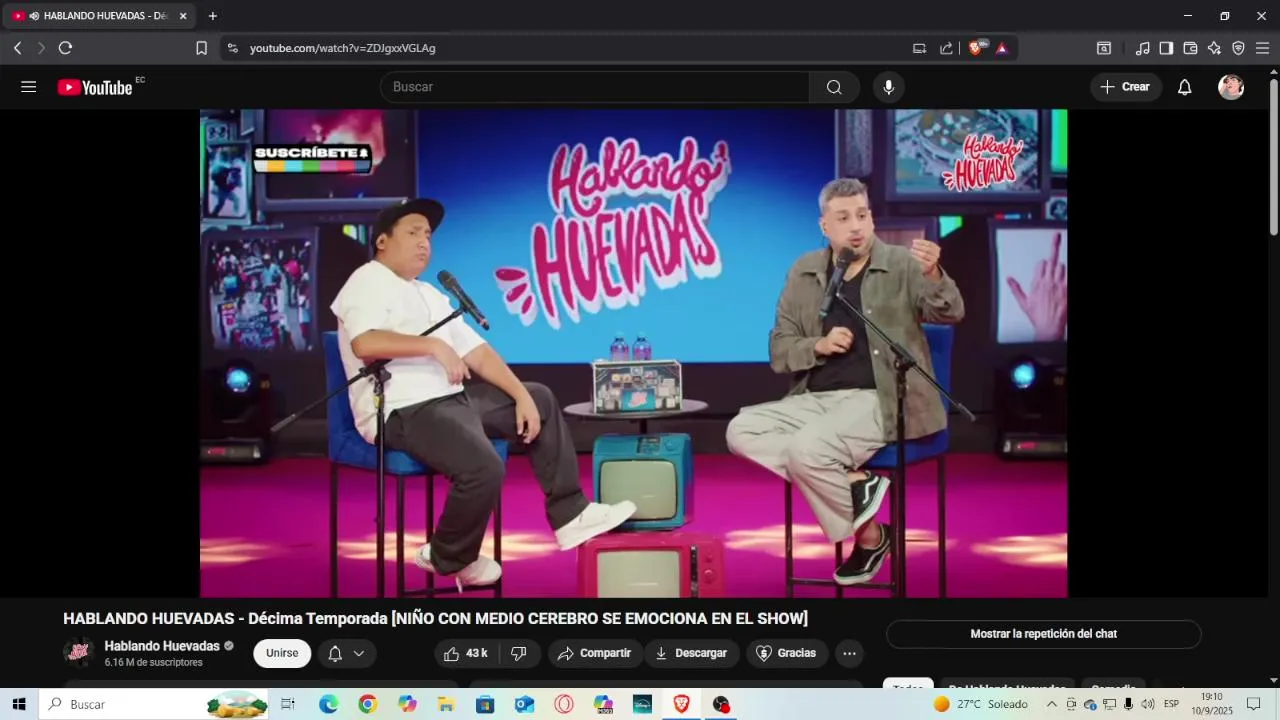Image resolution: width=1280 pixels, height=720 pixels.
Task: Open the Brave Wallet icon
Action: [1190, 48]
